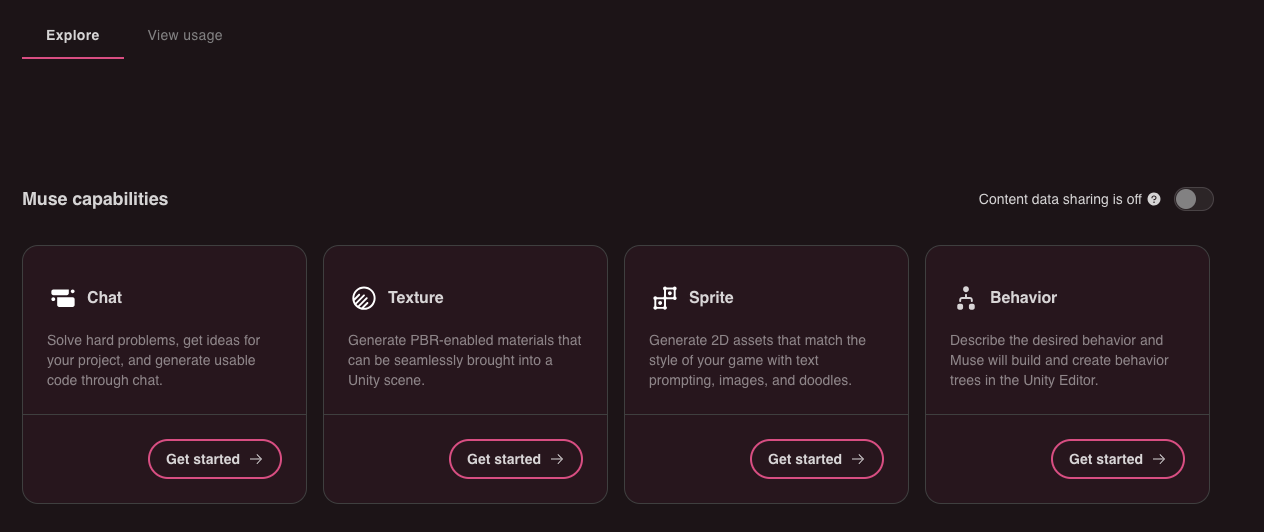1264x532 pixels.
Task: Click the Sprite card title
Action: click(711, 297)
